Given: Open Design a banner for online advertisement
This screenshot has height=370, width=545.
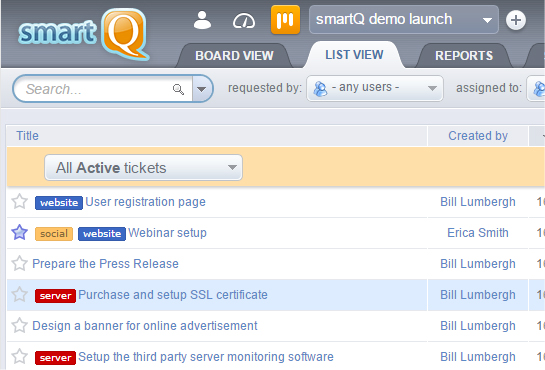Looking at the screenshot, I should (145, 326).
